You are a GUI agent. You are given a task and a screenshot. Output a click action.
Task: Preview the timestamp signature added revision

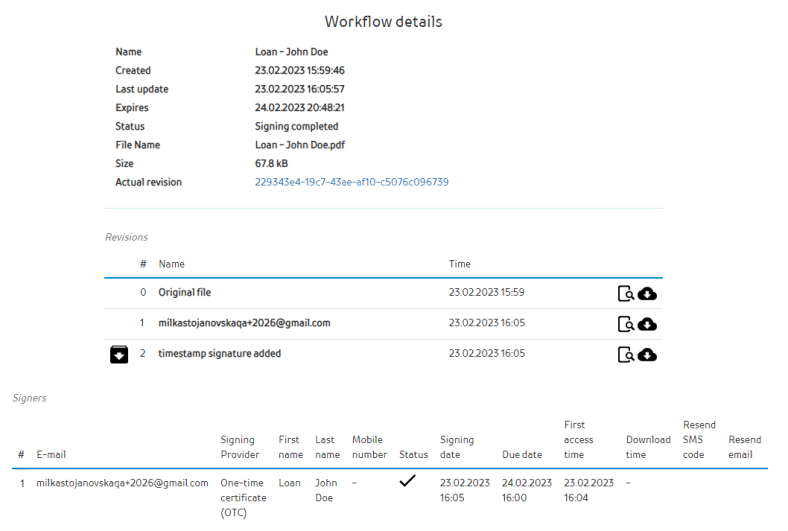625,354
